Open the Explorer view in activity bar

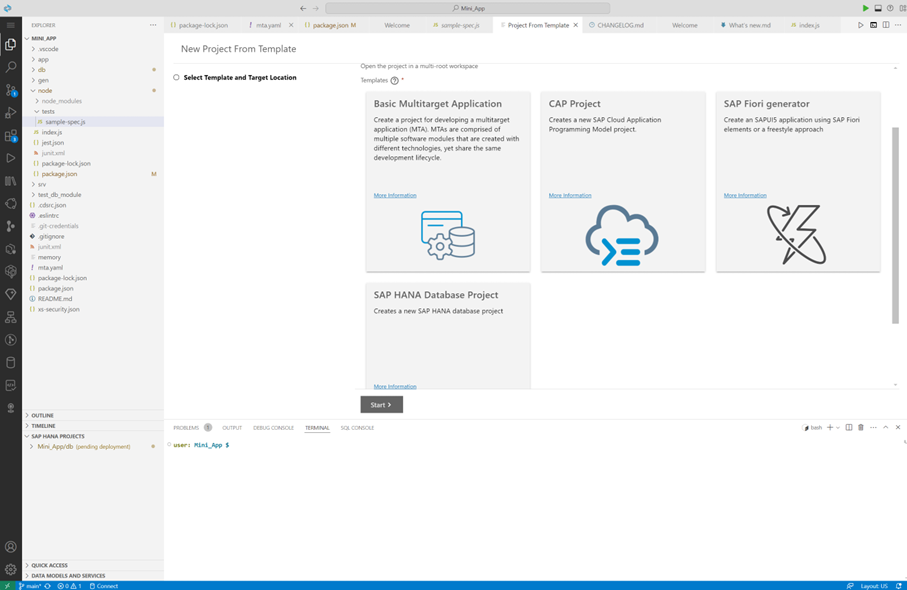[x=10, y=45]
